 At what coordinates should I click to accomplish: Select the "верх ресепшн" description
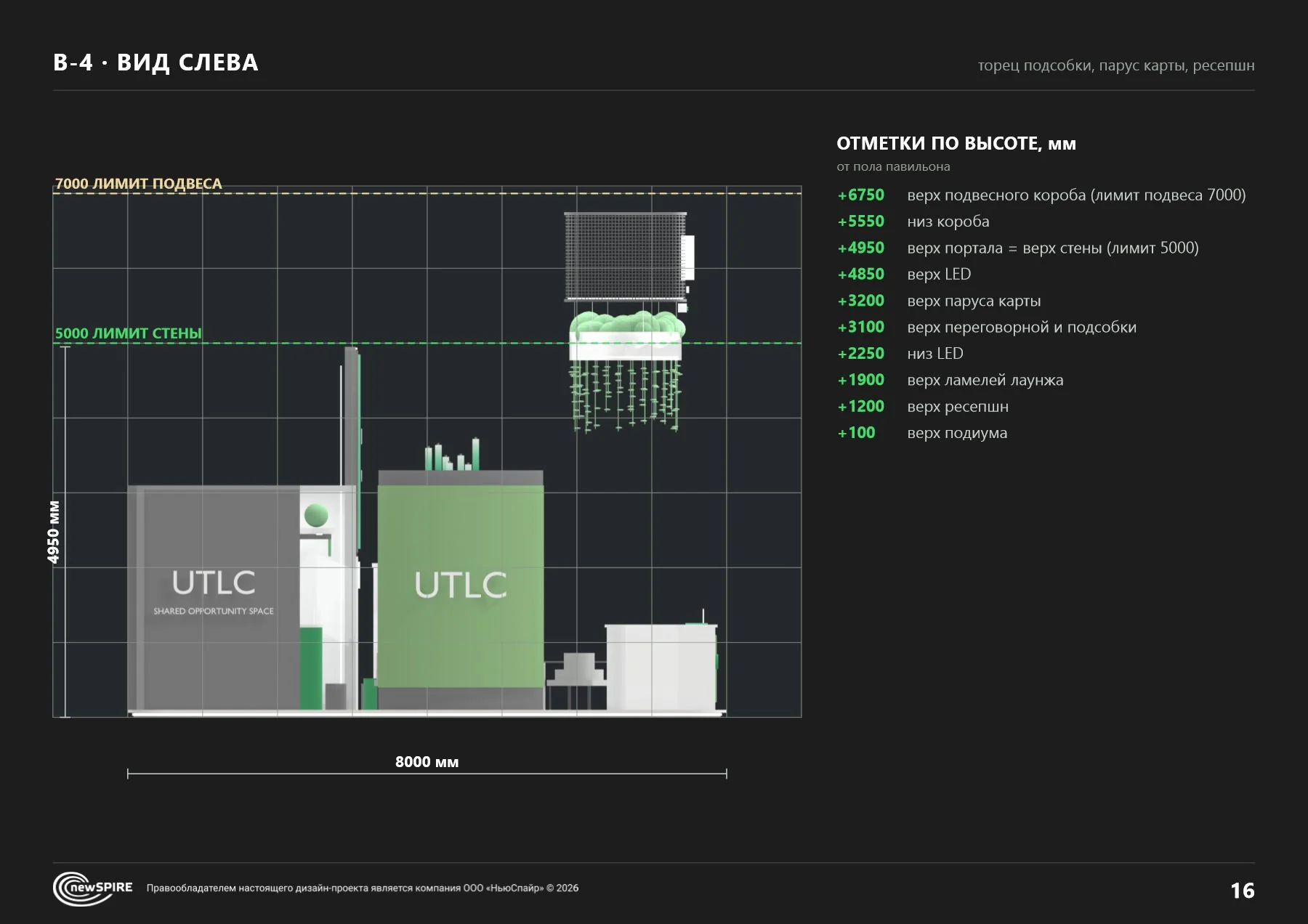[958, 407]
